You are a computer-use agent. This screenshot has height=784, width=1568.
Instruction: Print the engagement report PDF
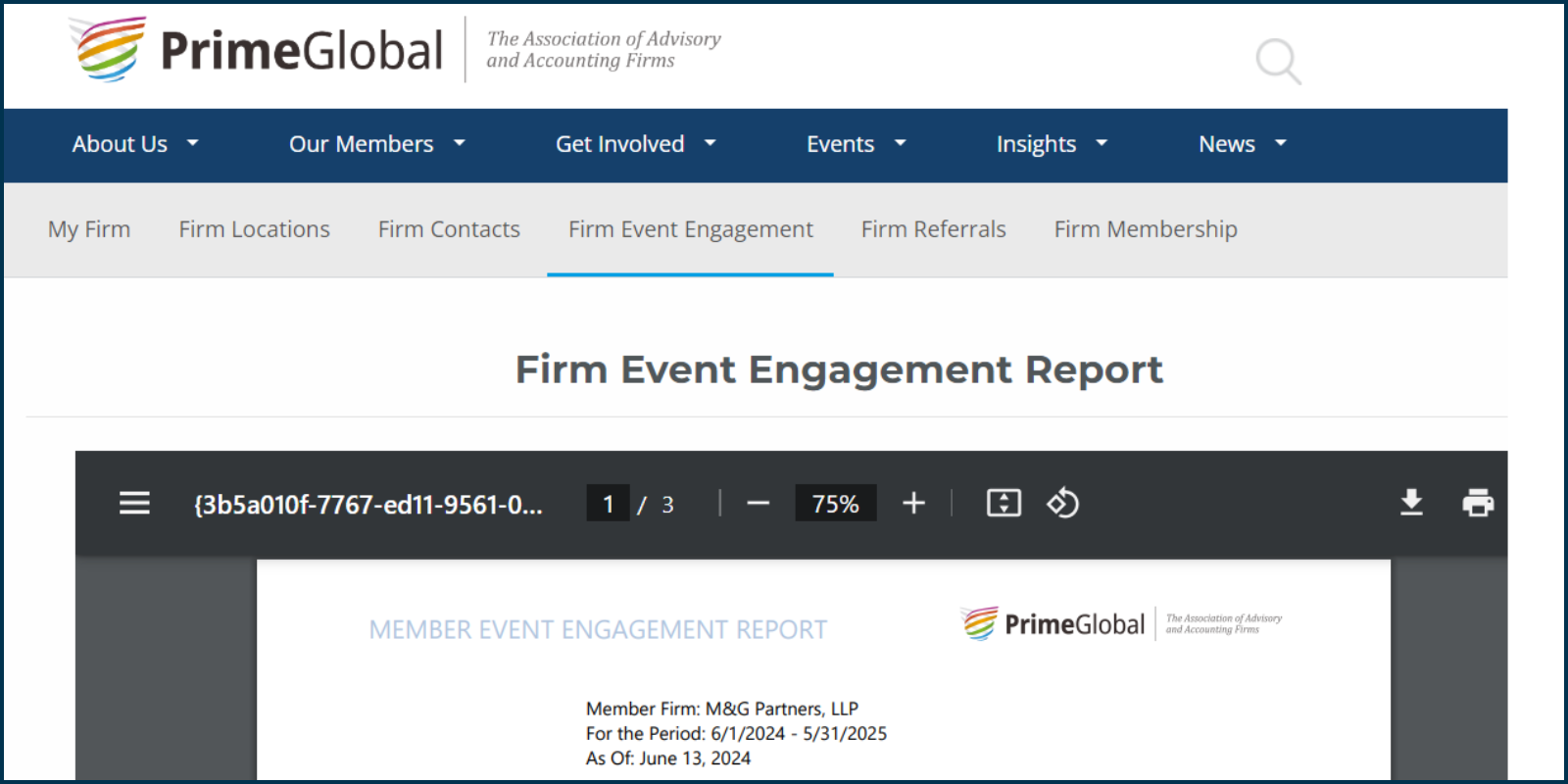(1478, 503)
